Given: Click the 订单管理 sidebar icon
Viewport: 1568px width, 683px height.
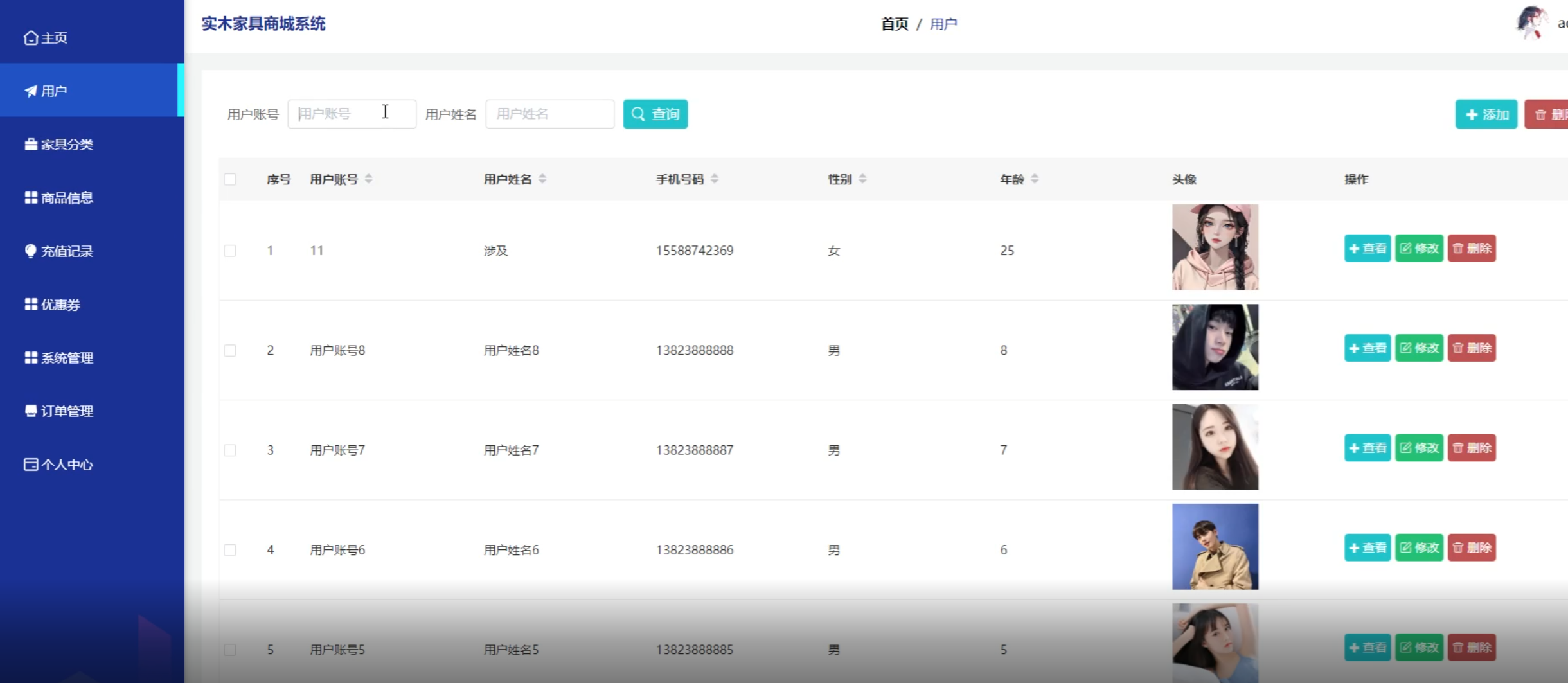Looking at the screenshot, I should click(30, 411).
